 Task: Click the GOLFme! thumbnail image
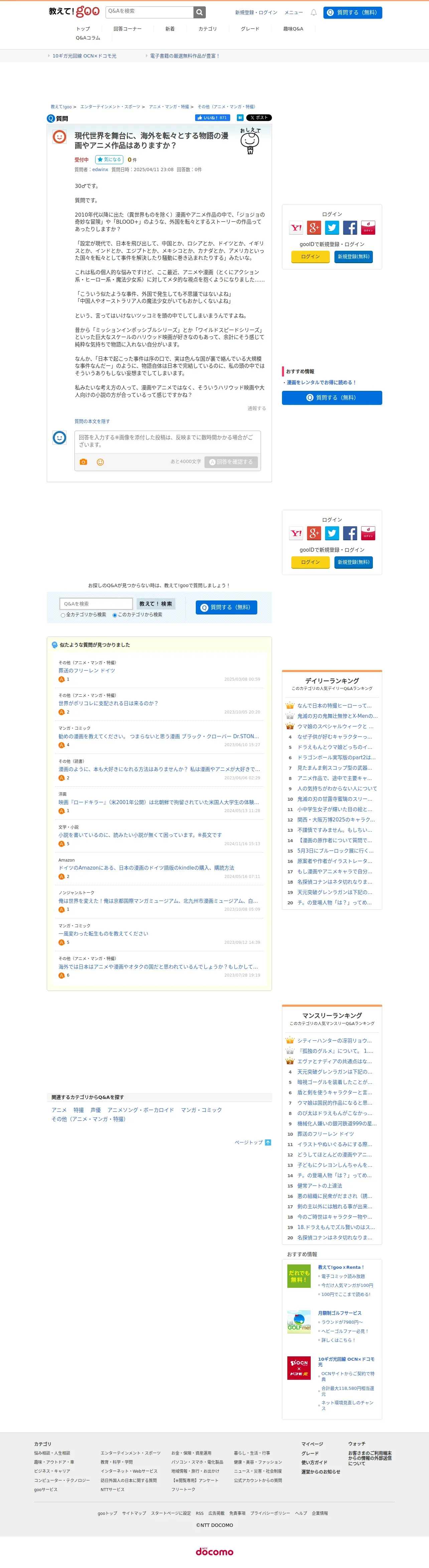(299, 1322)
